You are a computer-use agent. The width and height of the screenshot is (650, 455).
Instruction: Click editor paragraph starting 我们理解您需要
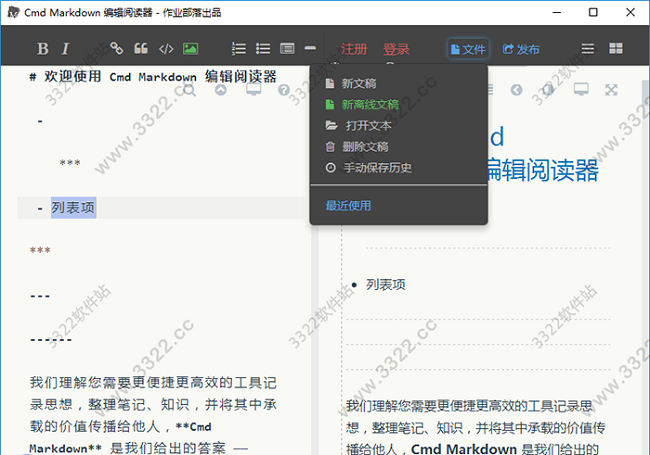point(153,415)
